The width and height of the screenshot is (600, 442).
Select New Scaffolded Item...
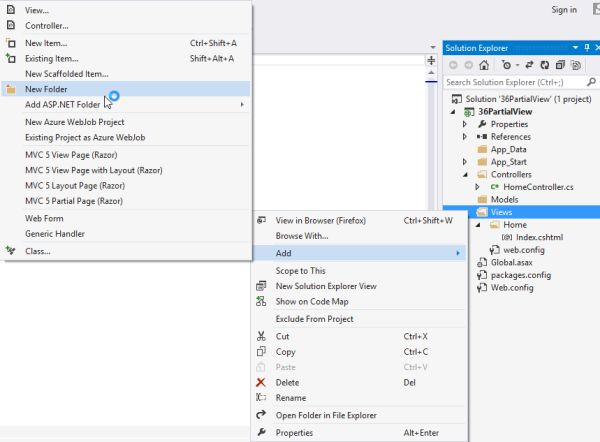67,74
